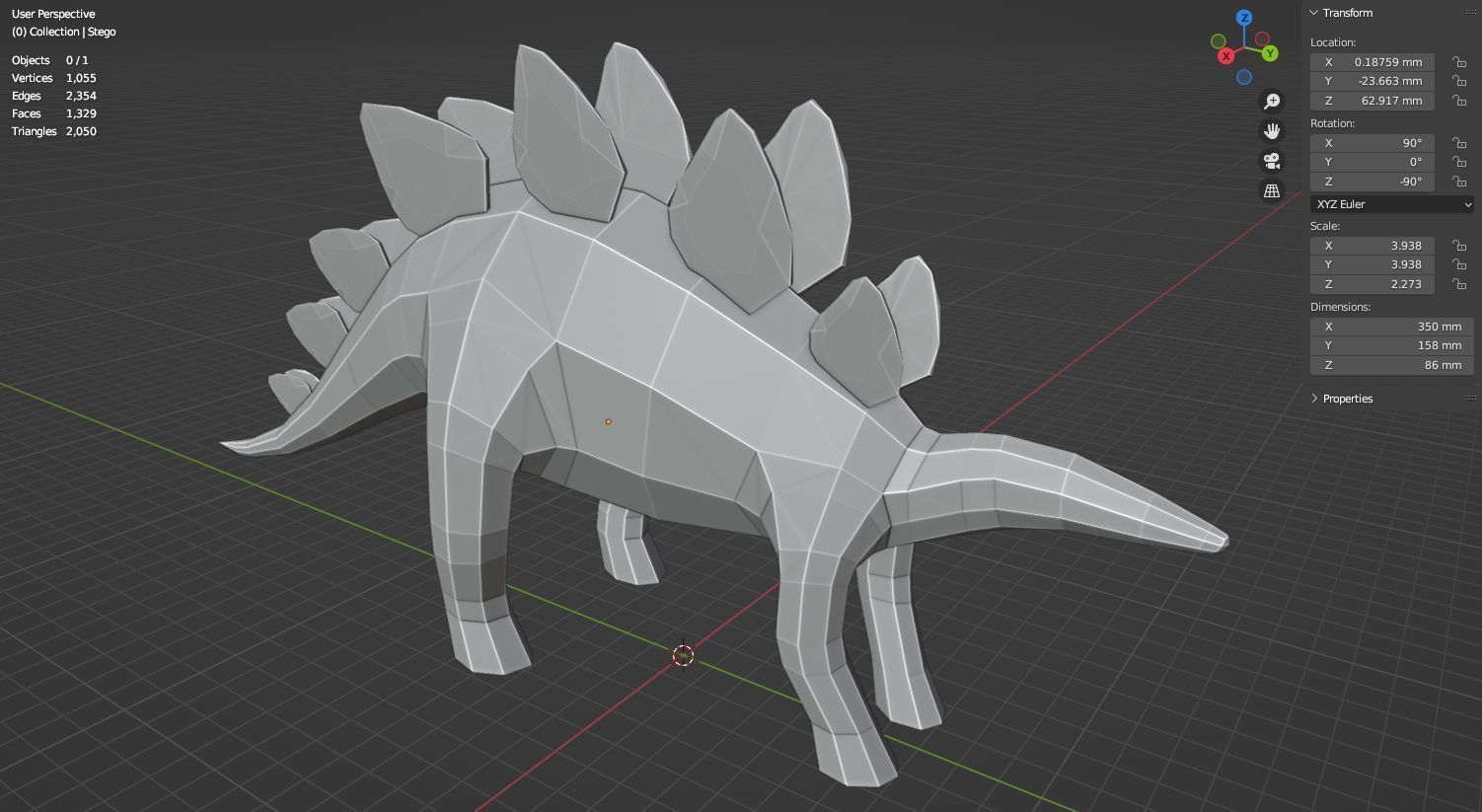The image size is (1482, 812).
Task: Lock the Location Y value
Action: pyautogui.click(x=1459, y=81)
